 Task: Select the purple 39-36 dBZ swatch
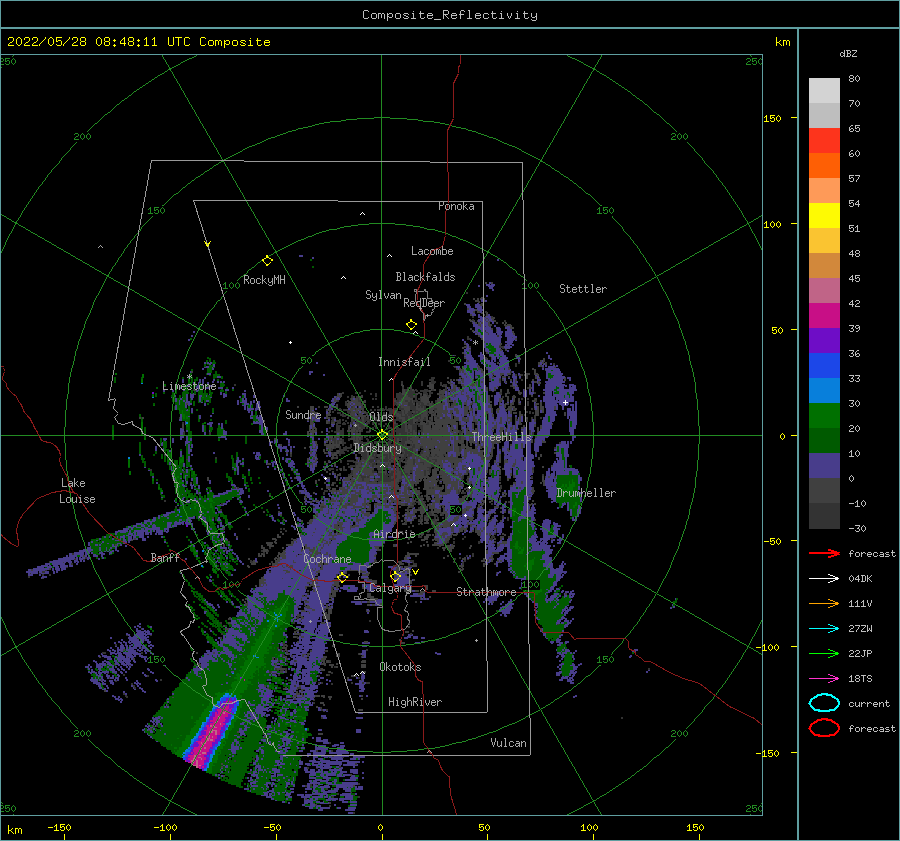[x=824, y=340]
